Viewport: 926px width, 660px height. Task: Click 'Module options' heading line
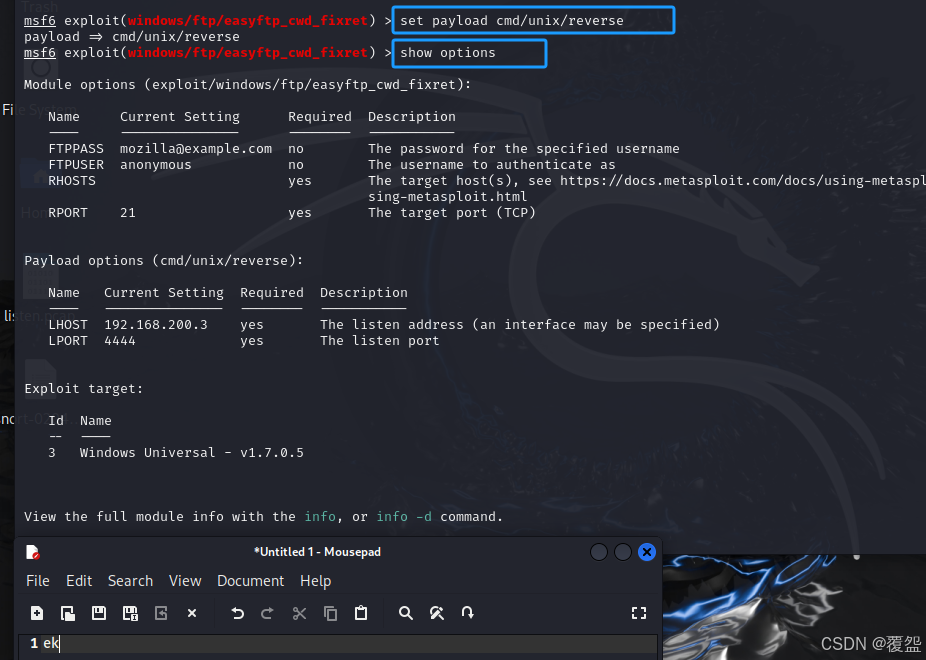247,84
